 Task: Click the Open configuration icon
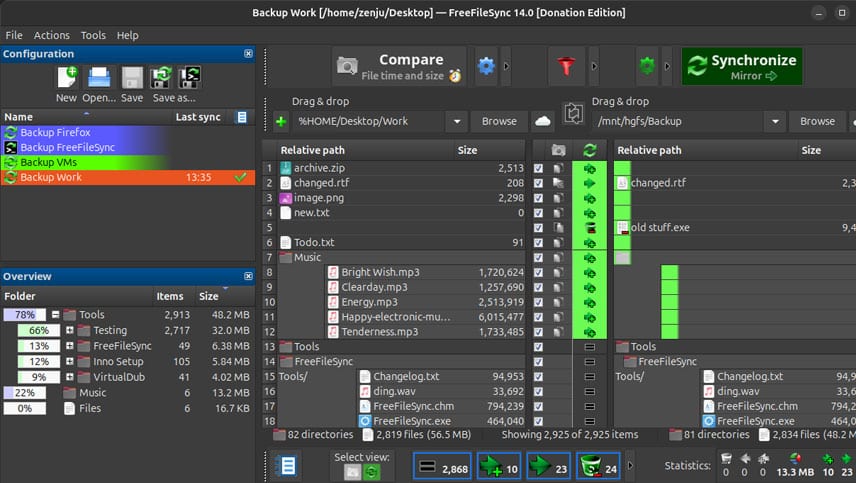(99, 77)
